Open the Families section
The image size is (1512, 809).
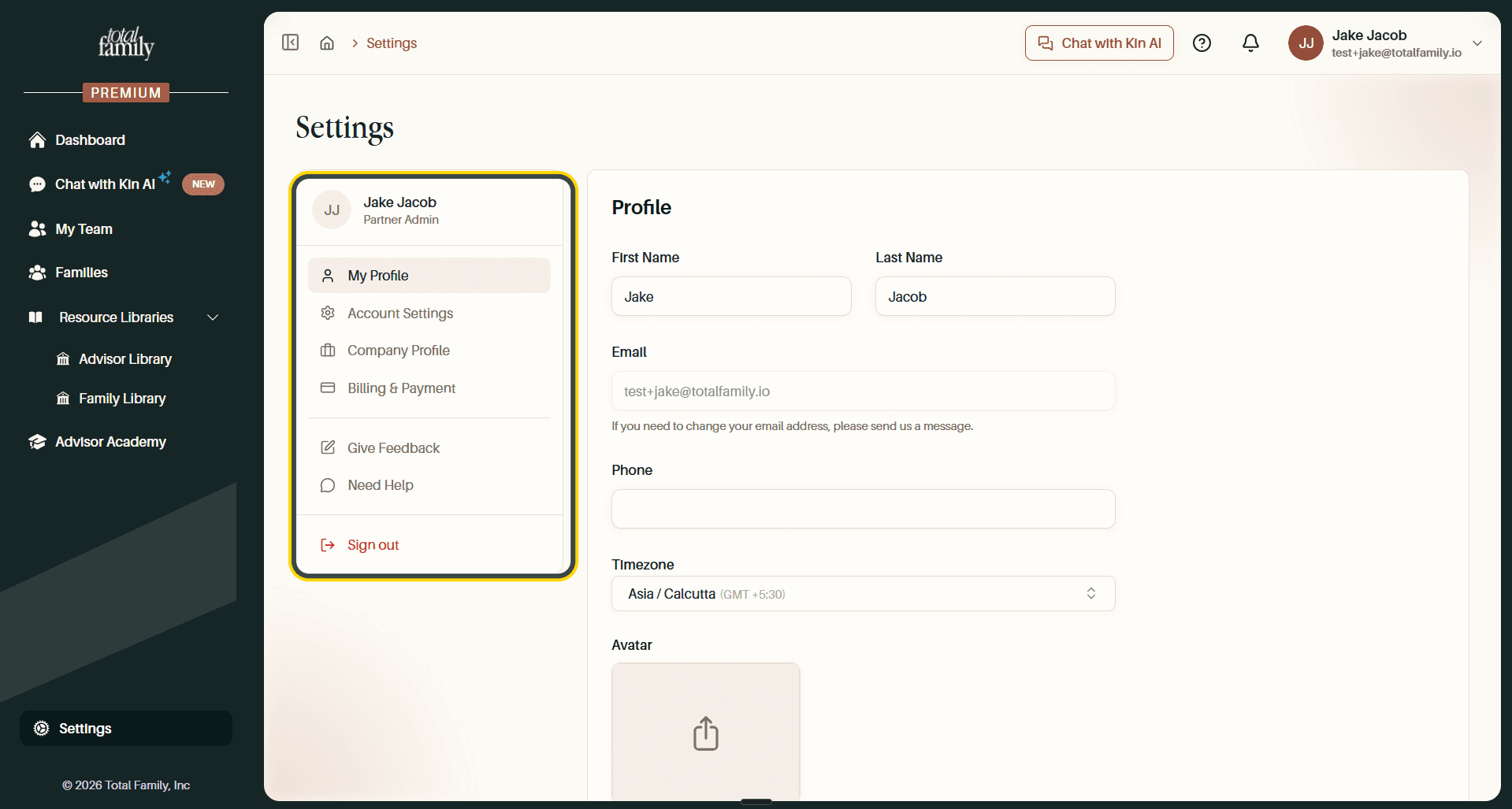click(x=81, y=273)
